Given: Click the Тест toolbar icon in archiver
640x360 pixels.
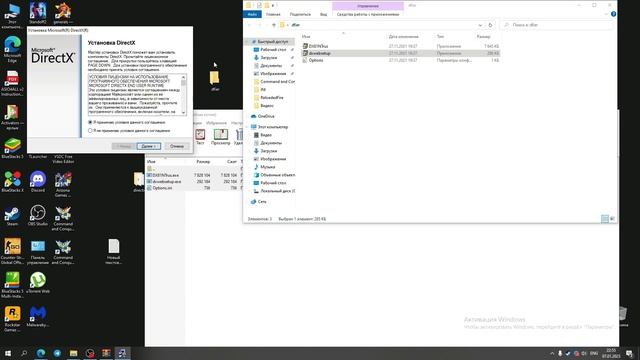Looking at the screenshot, I should (x=200, y=137).
